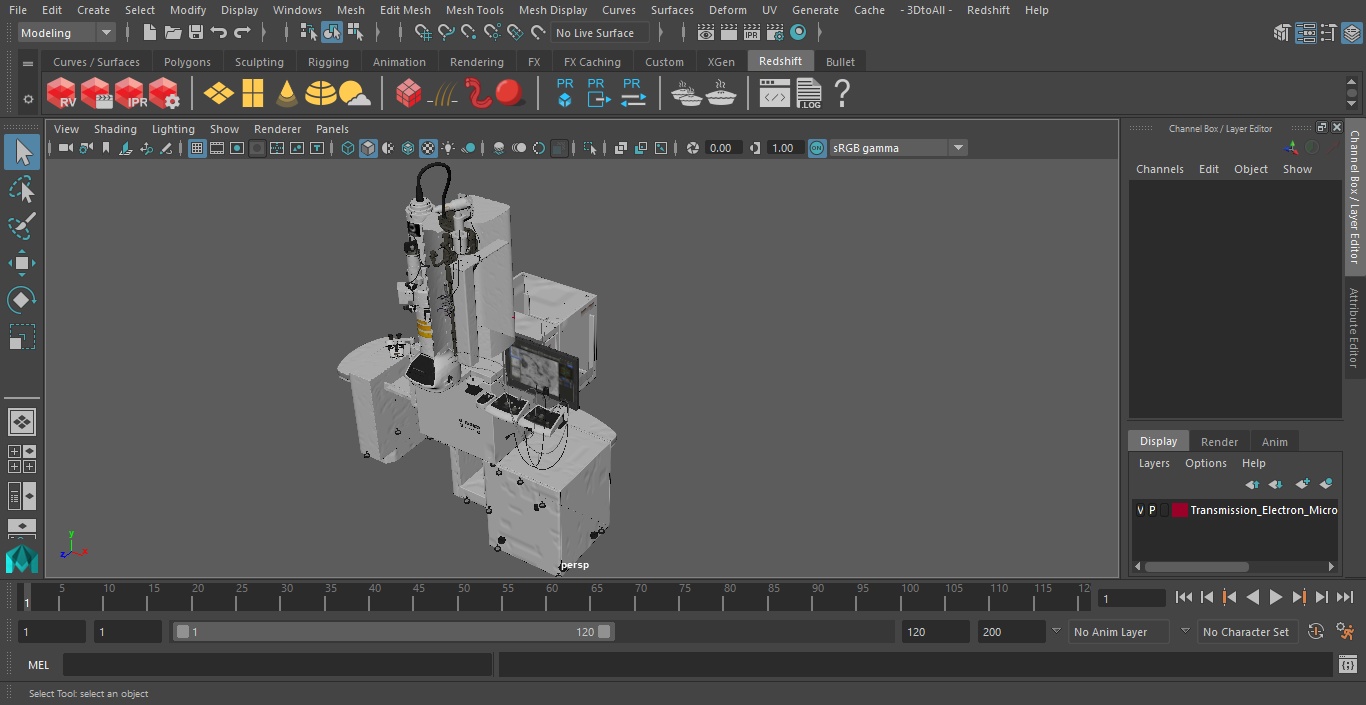Activate the Rotate tool
Screen dimensions: 1366x705
(x=21, y=300)
